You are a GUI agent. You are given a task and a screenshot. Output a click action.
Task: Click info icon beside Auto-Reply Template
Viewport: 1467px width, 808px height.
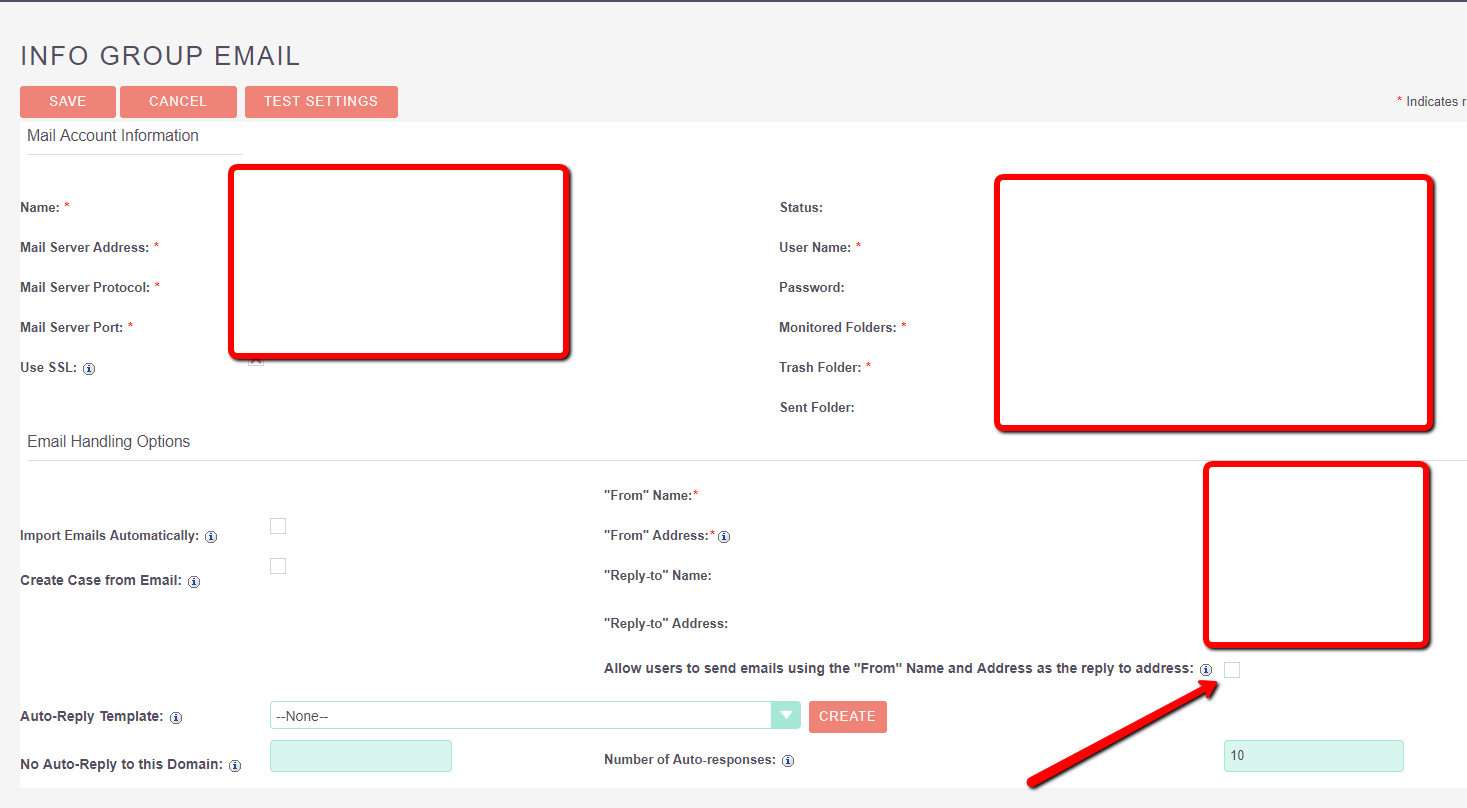click(x=176, y=718)
